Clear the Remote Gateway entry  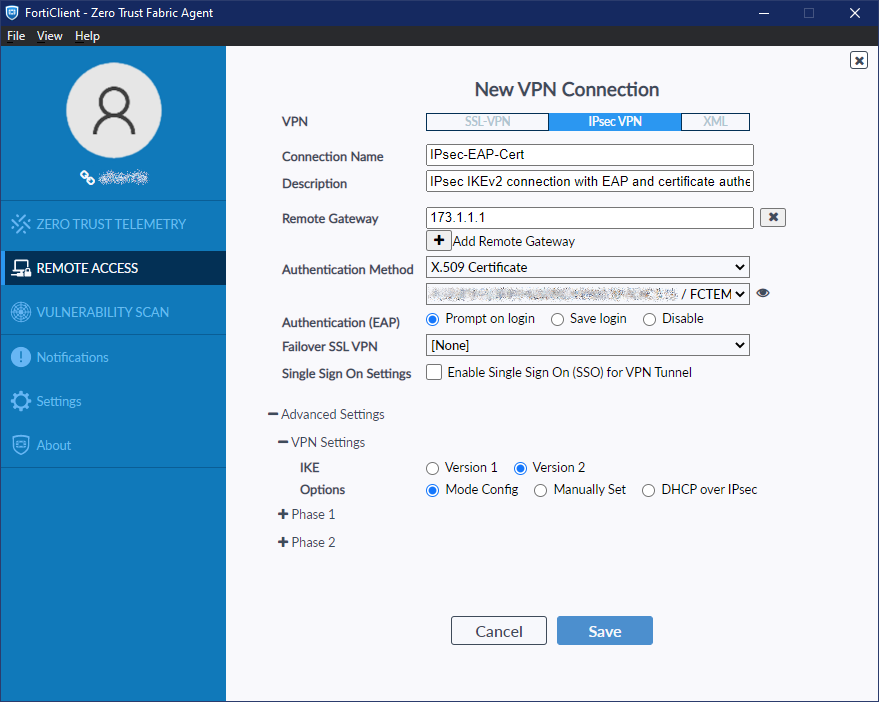[772, 217]
